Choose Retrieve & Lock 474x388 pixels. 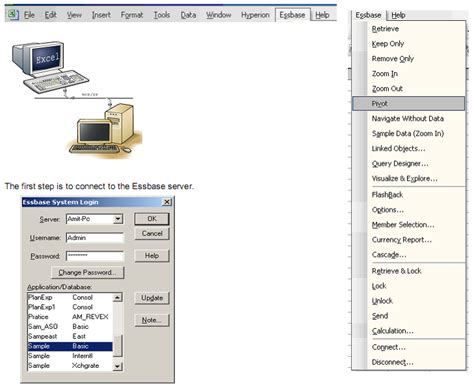[409, 271]
